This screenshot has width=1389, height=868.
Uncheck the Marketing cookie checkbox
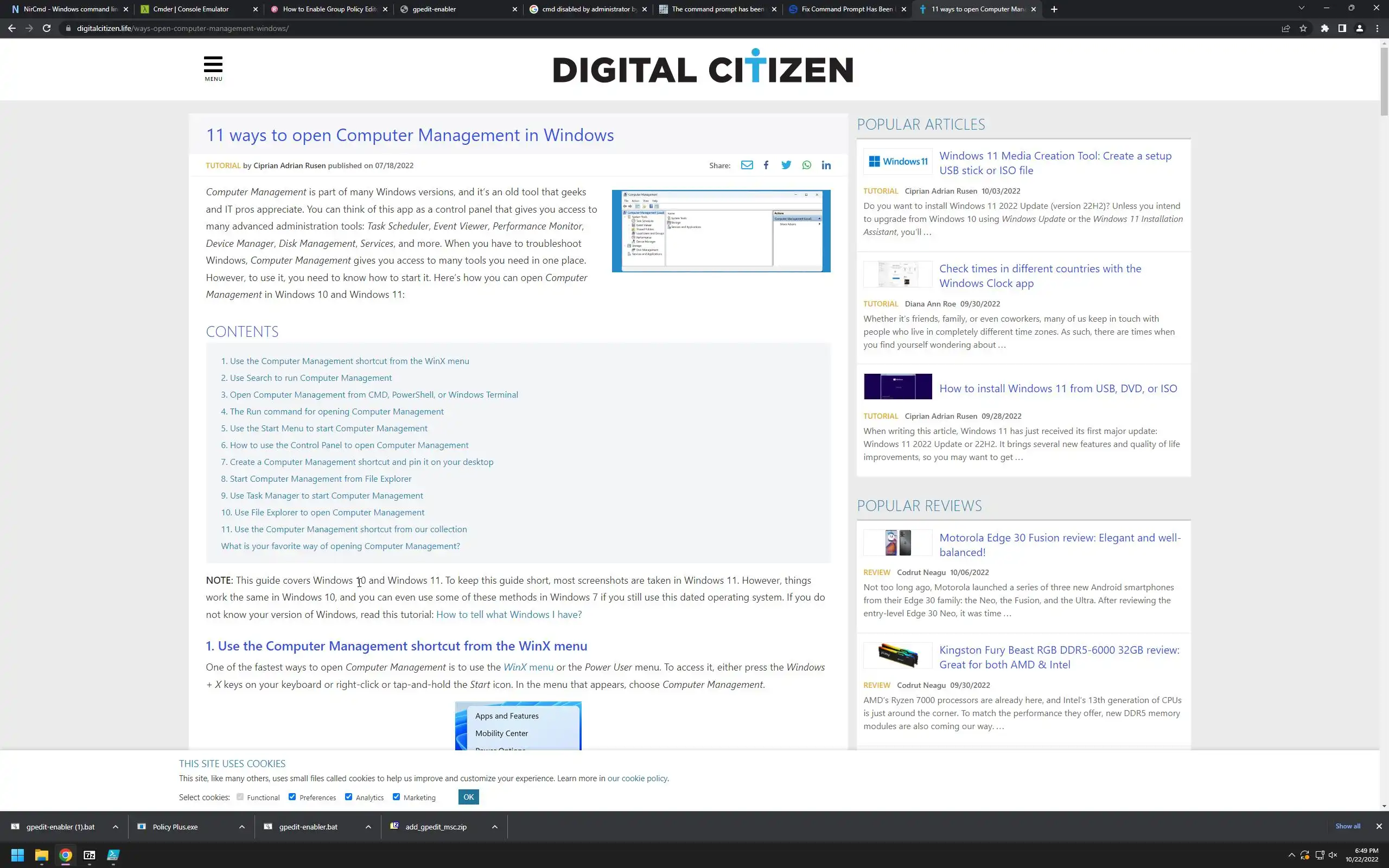(396, 797)
